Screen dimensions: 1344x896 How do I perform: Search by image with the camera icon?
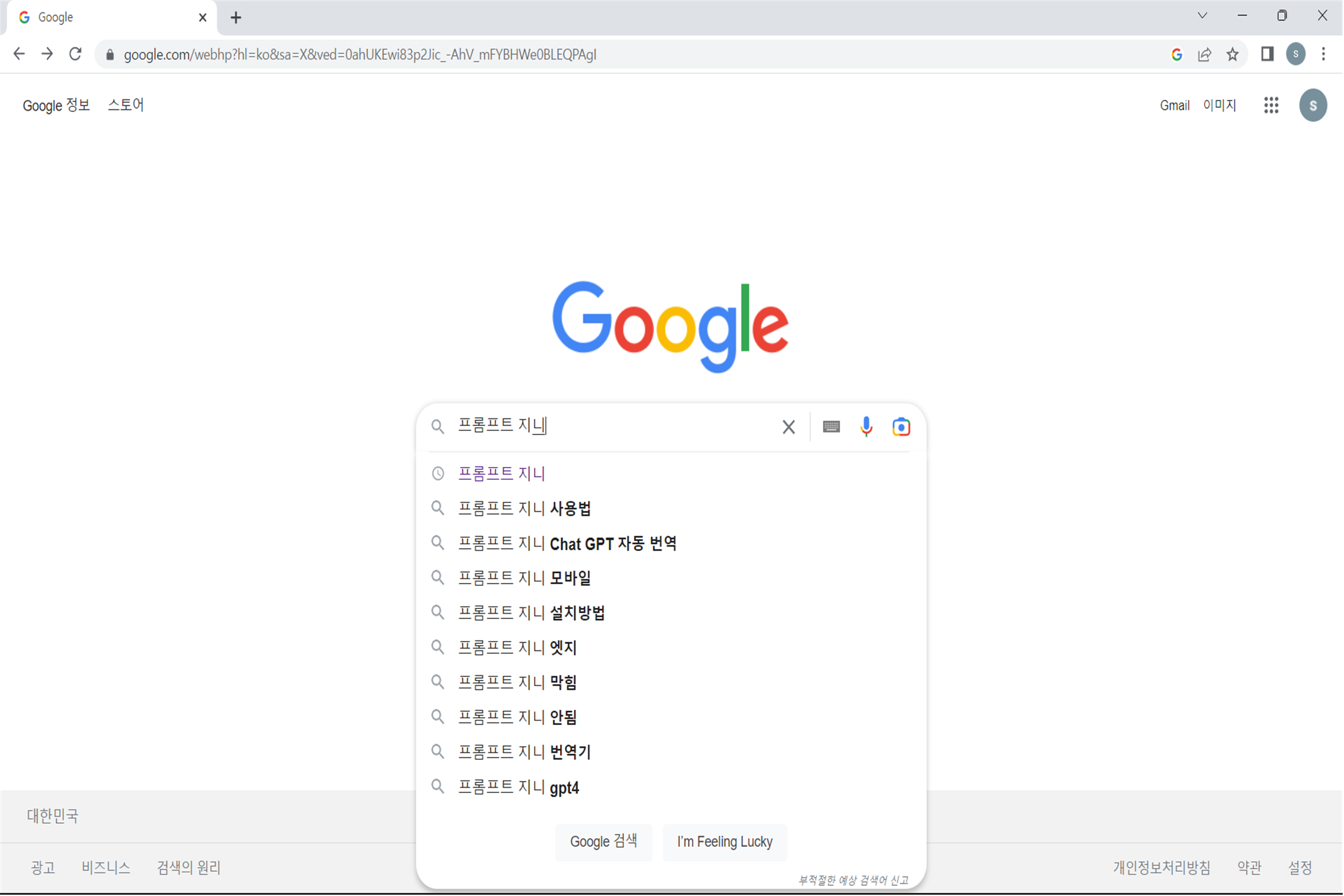coord(901,427)
